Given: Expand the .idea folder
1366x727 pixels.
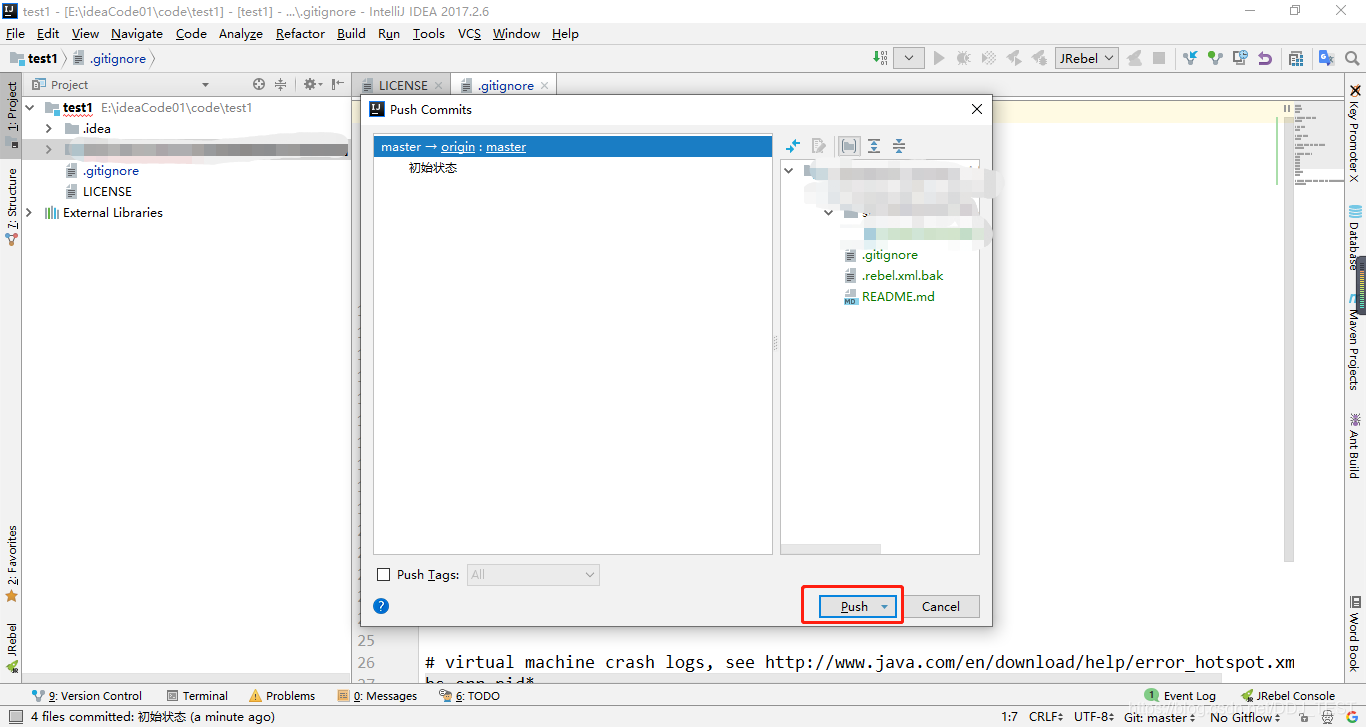Looking at the screenshot, I should [x=48, y=129].
